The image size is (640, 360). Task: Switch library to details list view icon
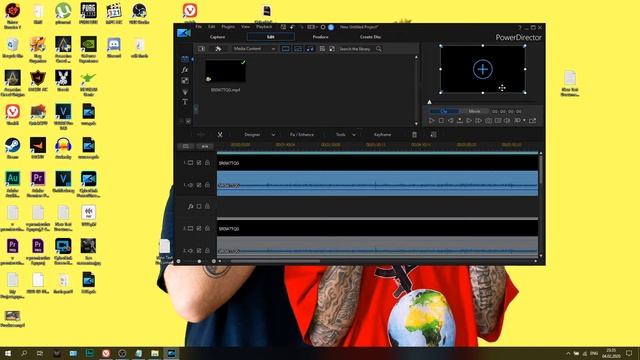point(322,49)
